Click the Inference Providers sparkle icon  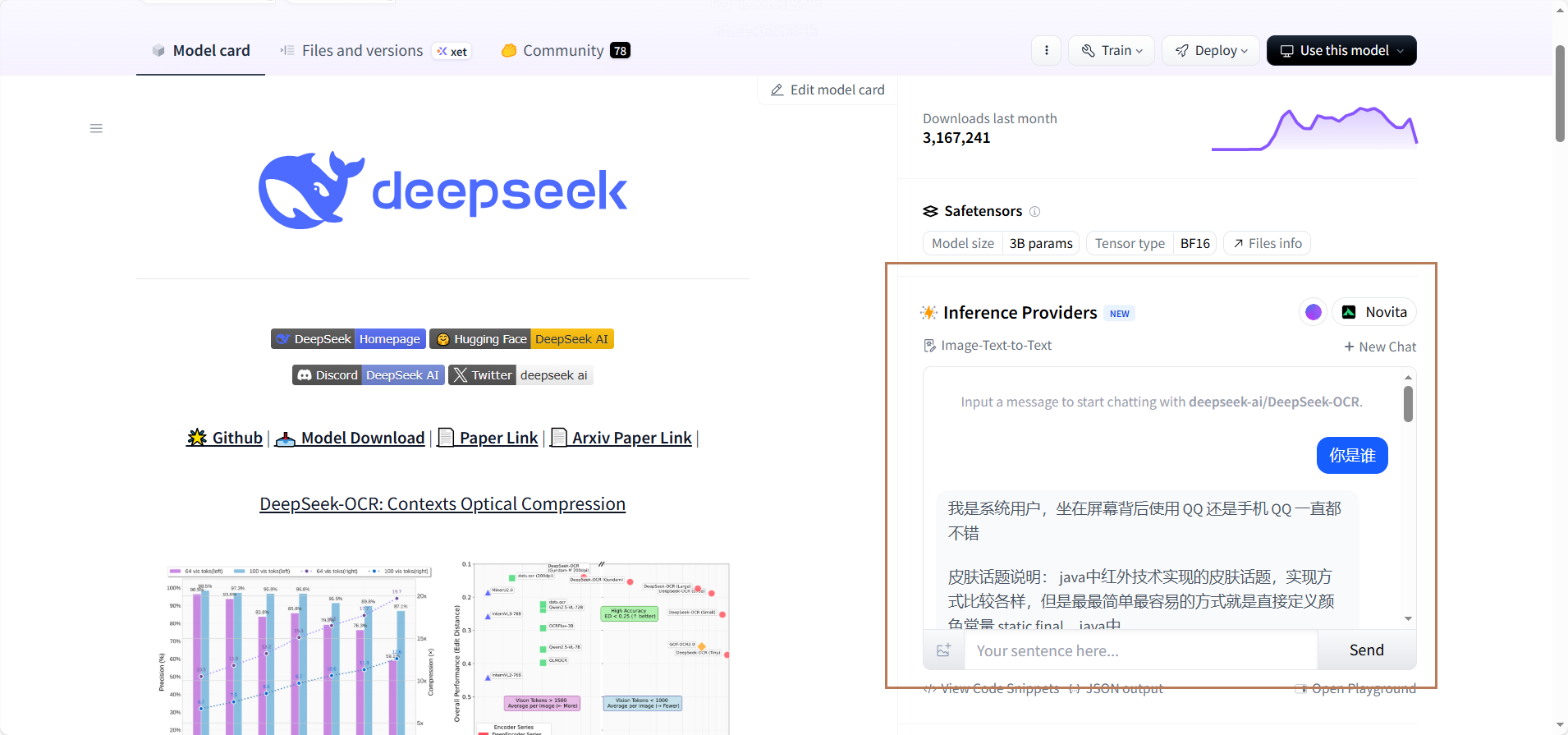tap(928, 312)
